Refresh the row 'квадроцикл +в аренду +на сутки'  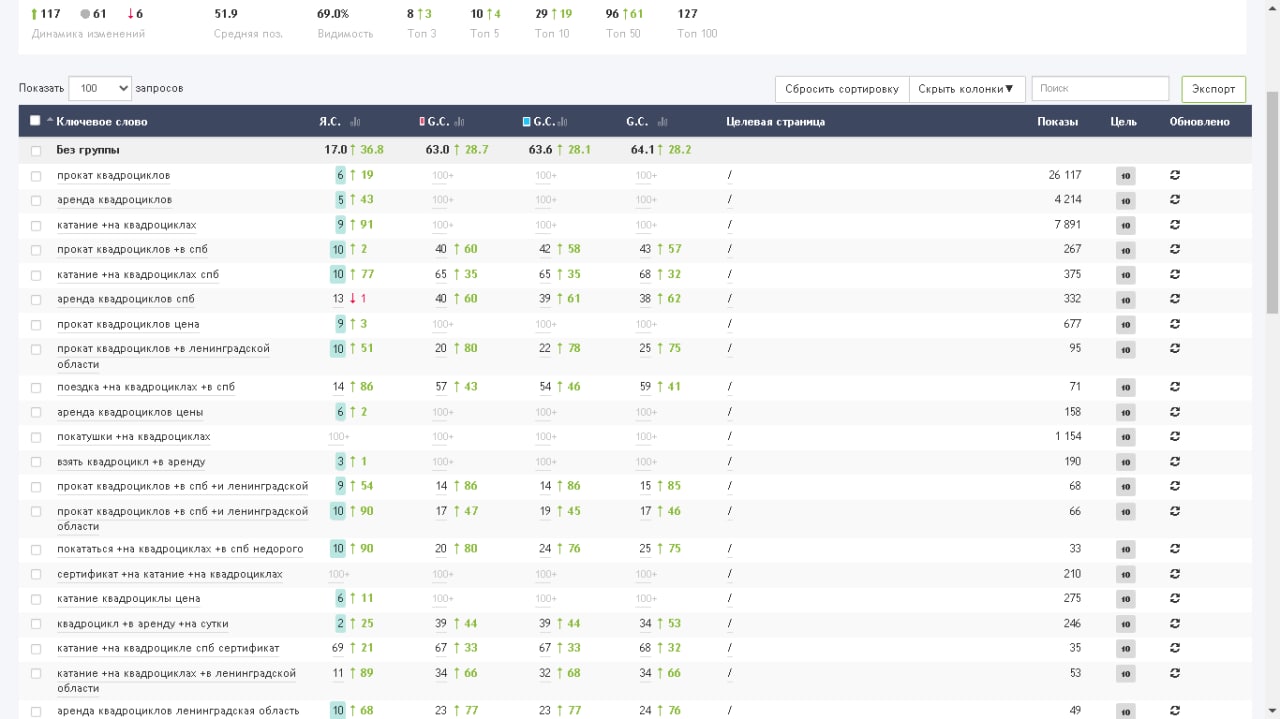[1175, 624]
